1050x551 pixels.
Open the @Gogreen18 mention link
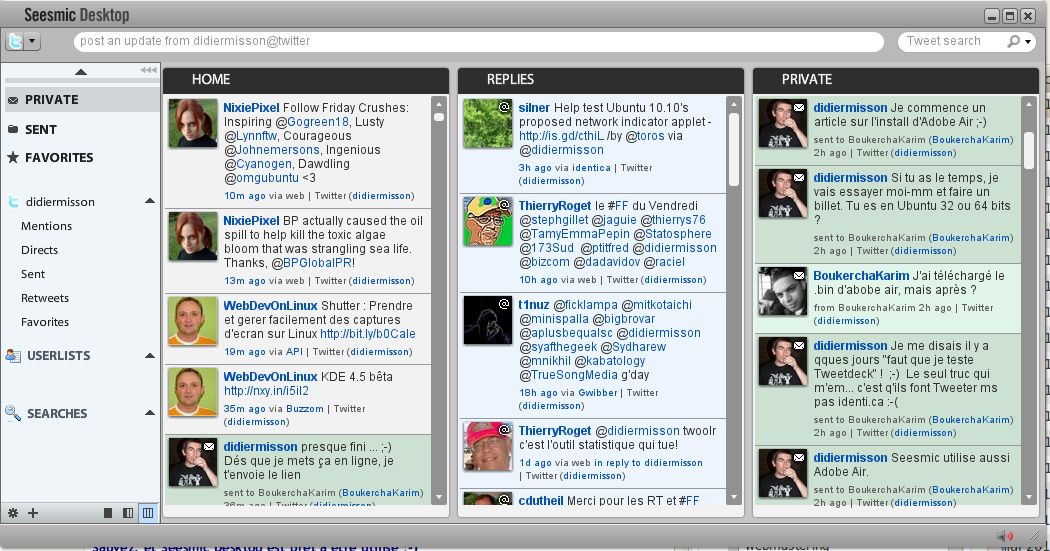coord(313,122)
